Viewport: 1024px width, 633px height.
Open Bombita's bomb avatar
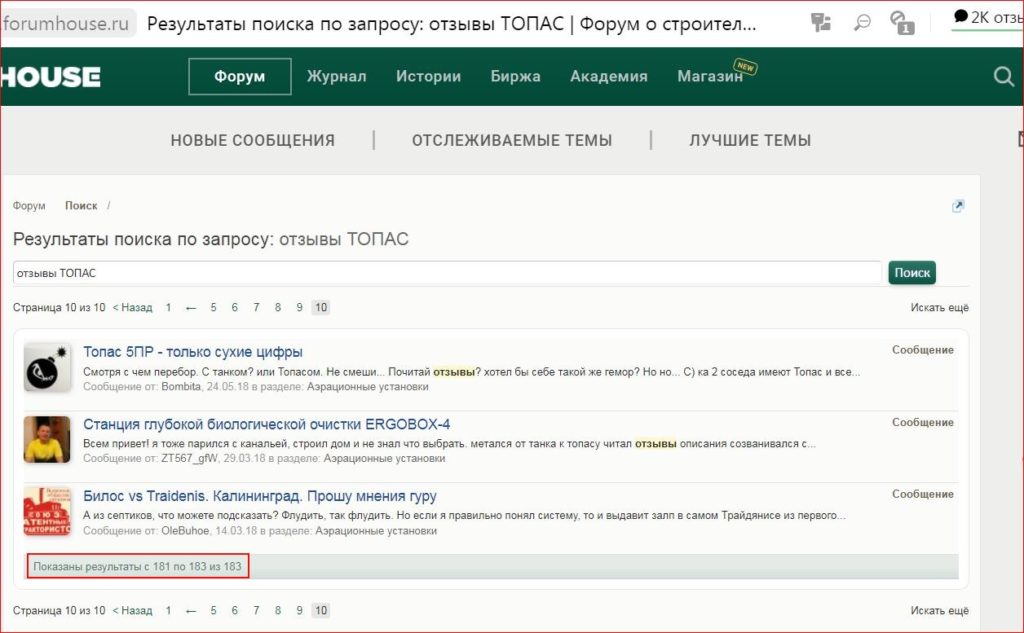tap(47, 368)
